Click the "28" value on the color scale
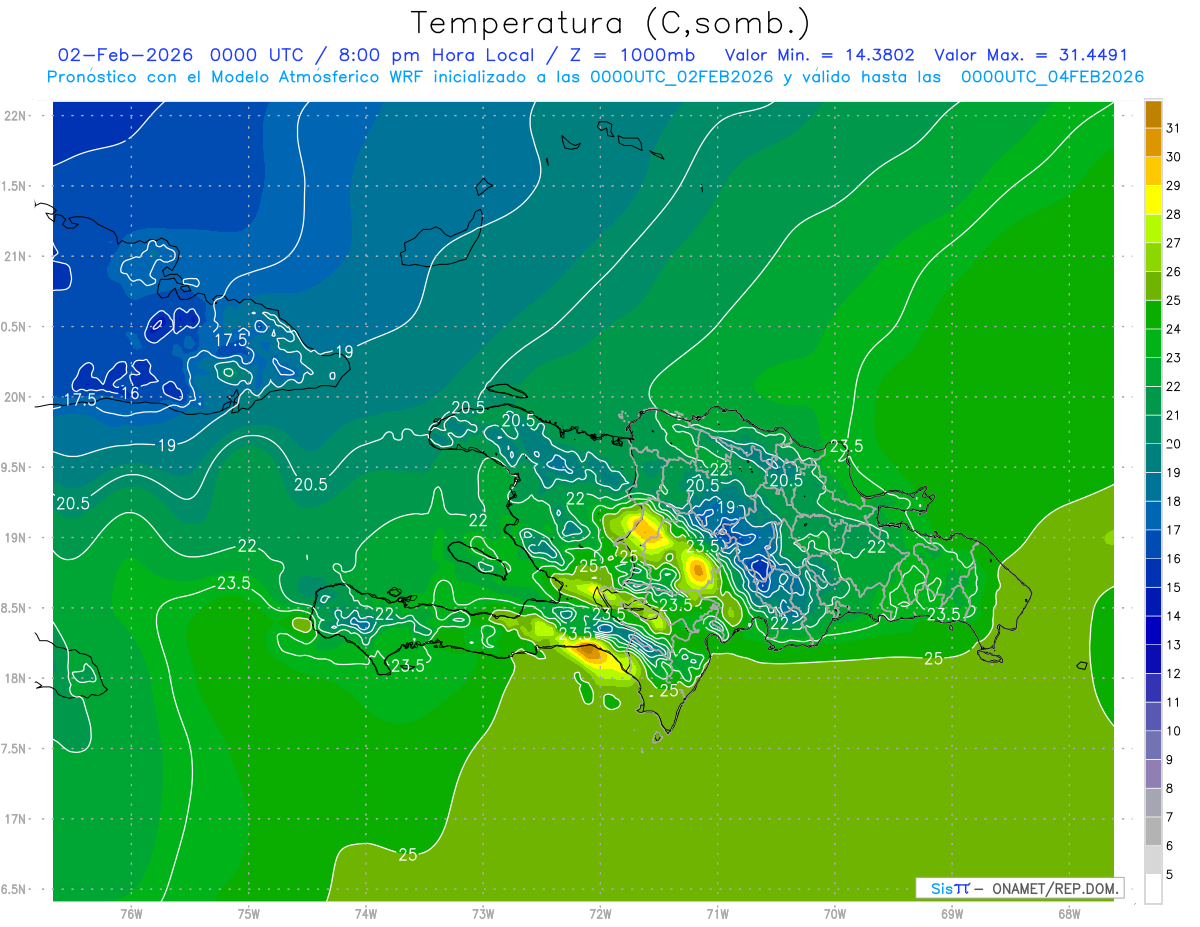This screenshot has width=1200, height=927. tap(1173, 214)
